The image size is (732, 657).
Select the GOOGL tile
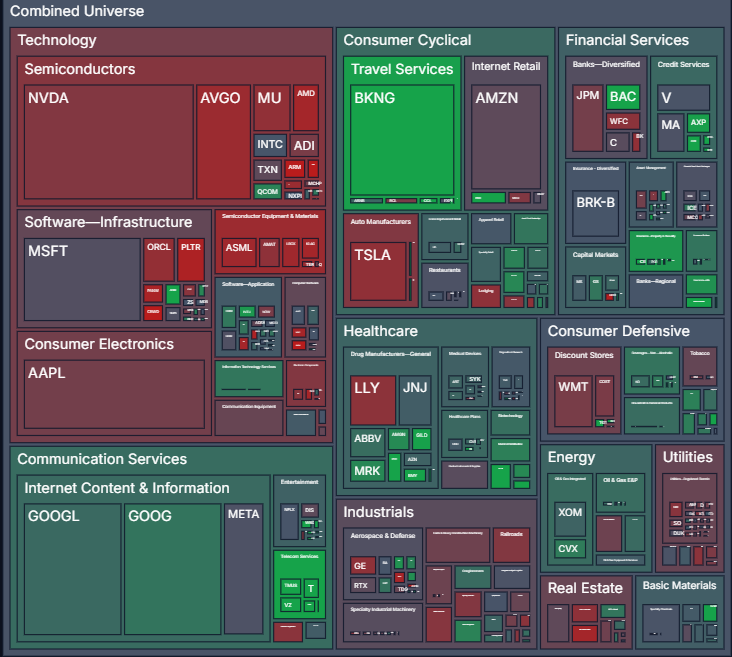pyautogui.click(x=72, y=569)
